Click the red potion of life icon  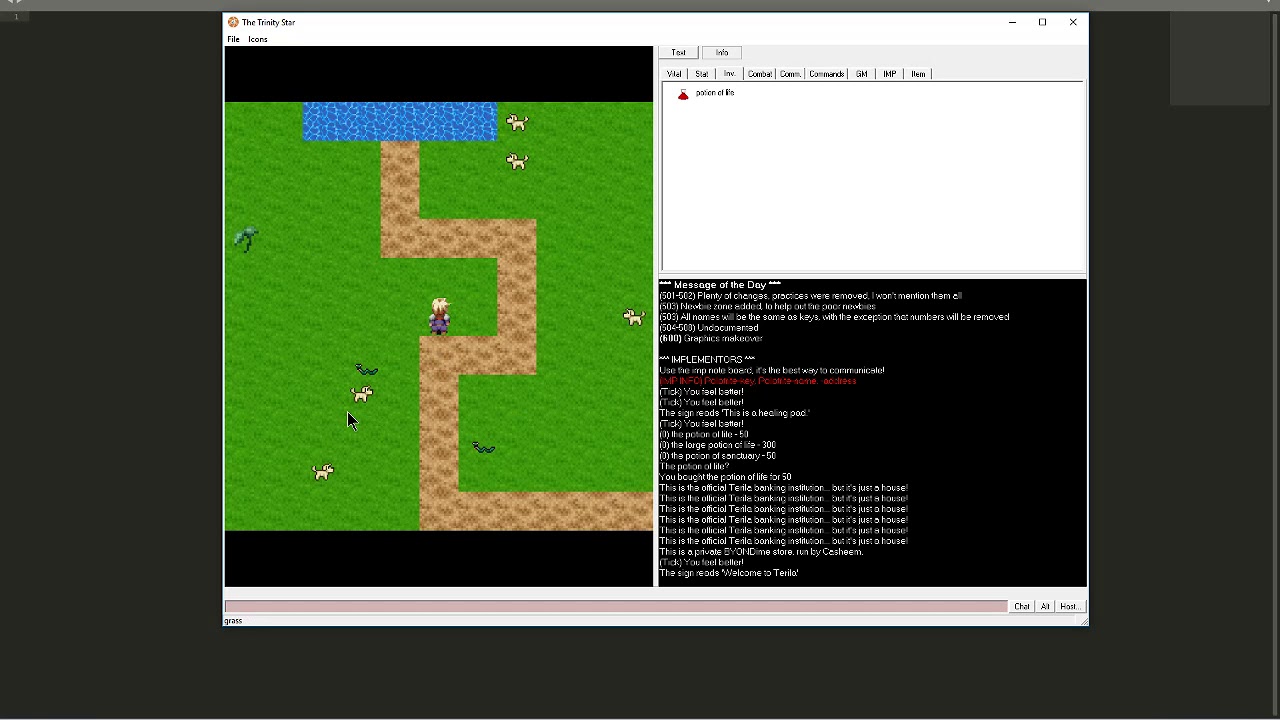(683, 94)
